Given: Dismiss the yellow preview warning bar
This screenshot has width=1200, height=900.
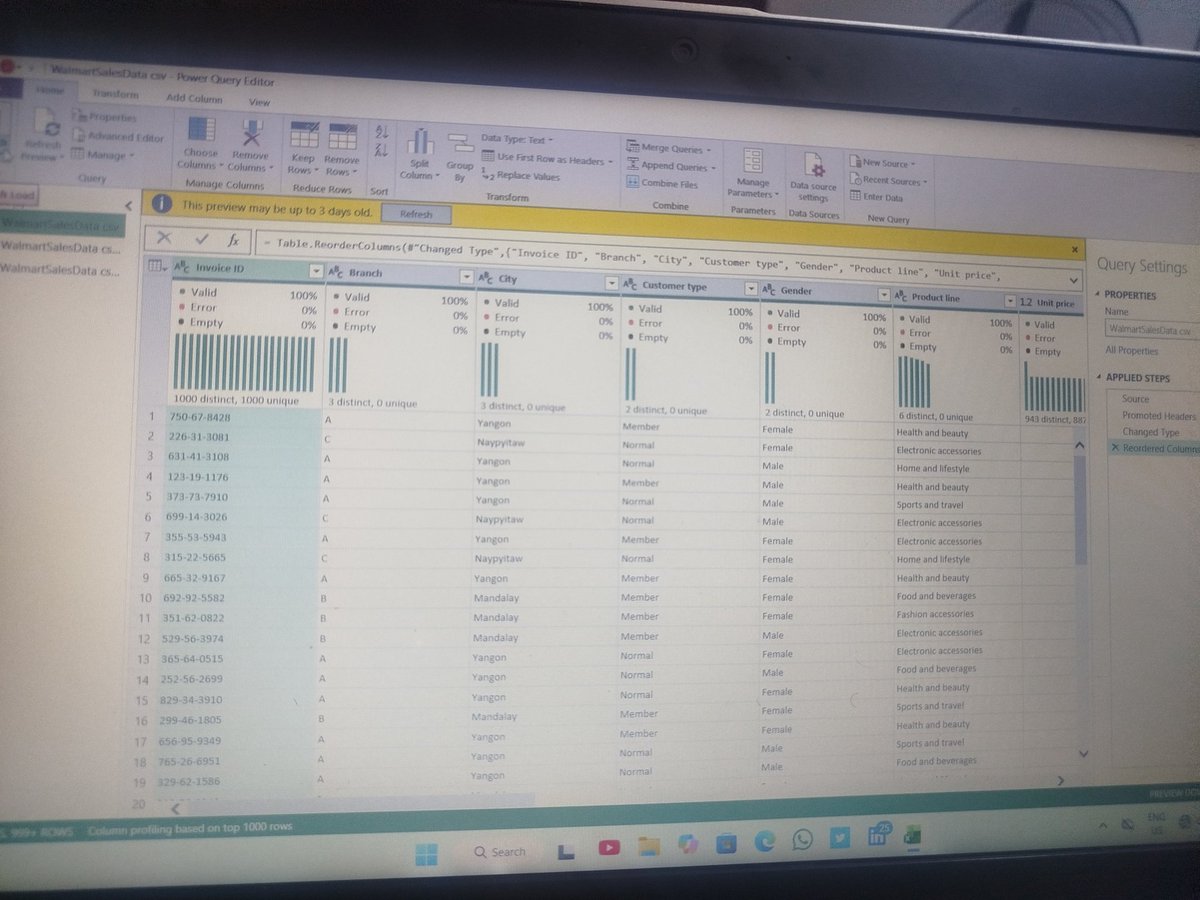Looking at the screenshot, I should 1075,249.
